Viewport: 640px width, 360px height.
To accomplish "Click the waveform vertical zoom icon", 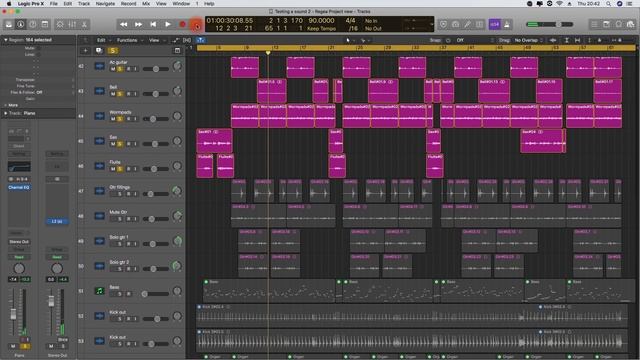I will coord(553,40).
